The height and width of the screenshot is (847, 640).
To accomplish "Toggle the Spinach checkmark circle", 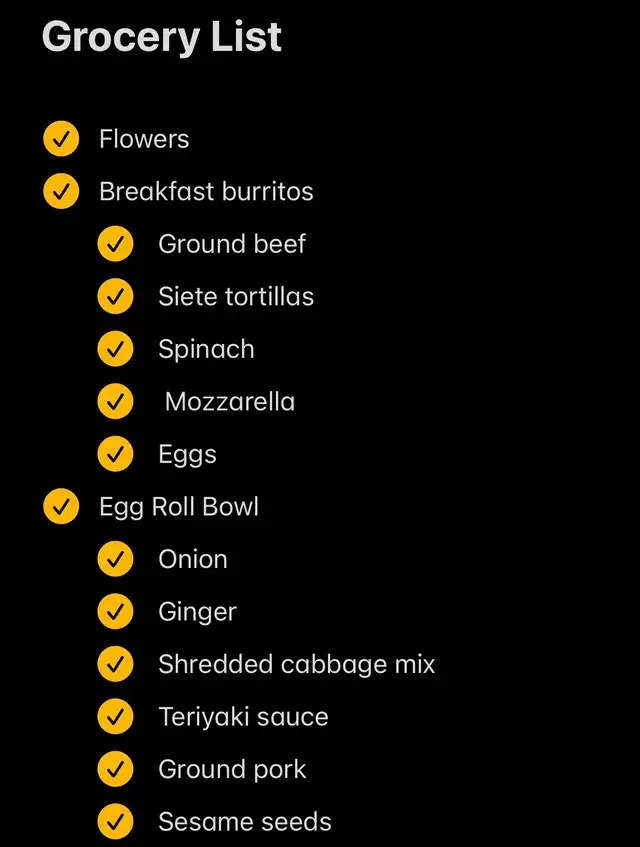I will pos(116,348).
